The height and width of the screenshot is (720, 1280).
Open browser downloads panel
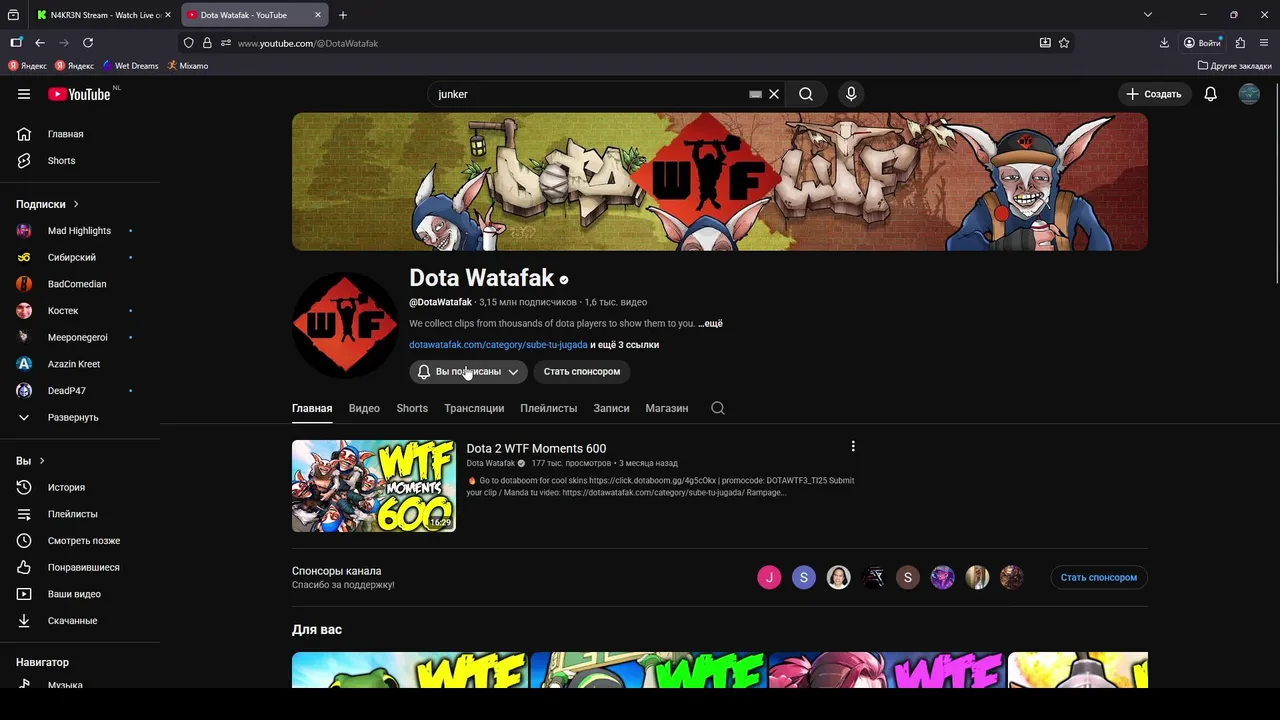1164,43
